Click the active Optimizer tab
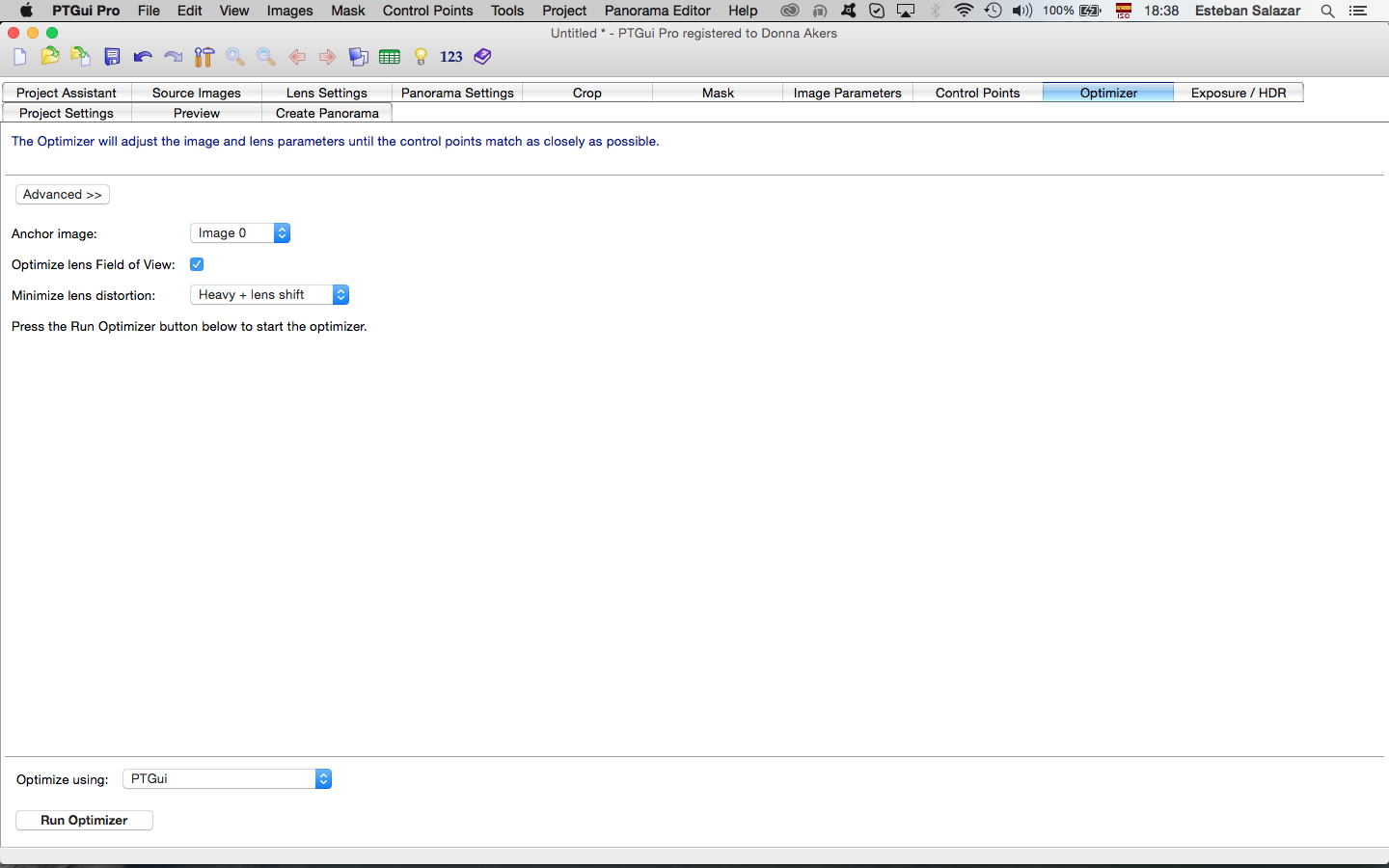Screen dimensions: 1389x868 coord(1108,93)
